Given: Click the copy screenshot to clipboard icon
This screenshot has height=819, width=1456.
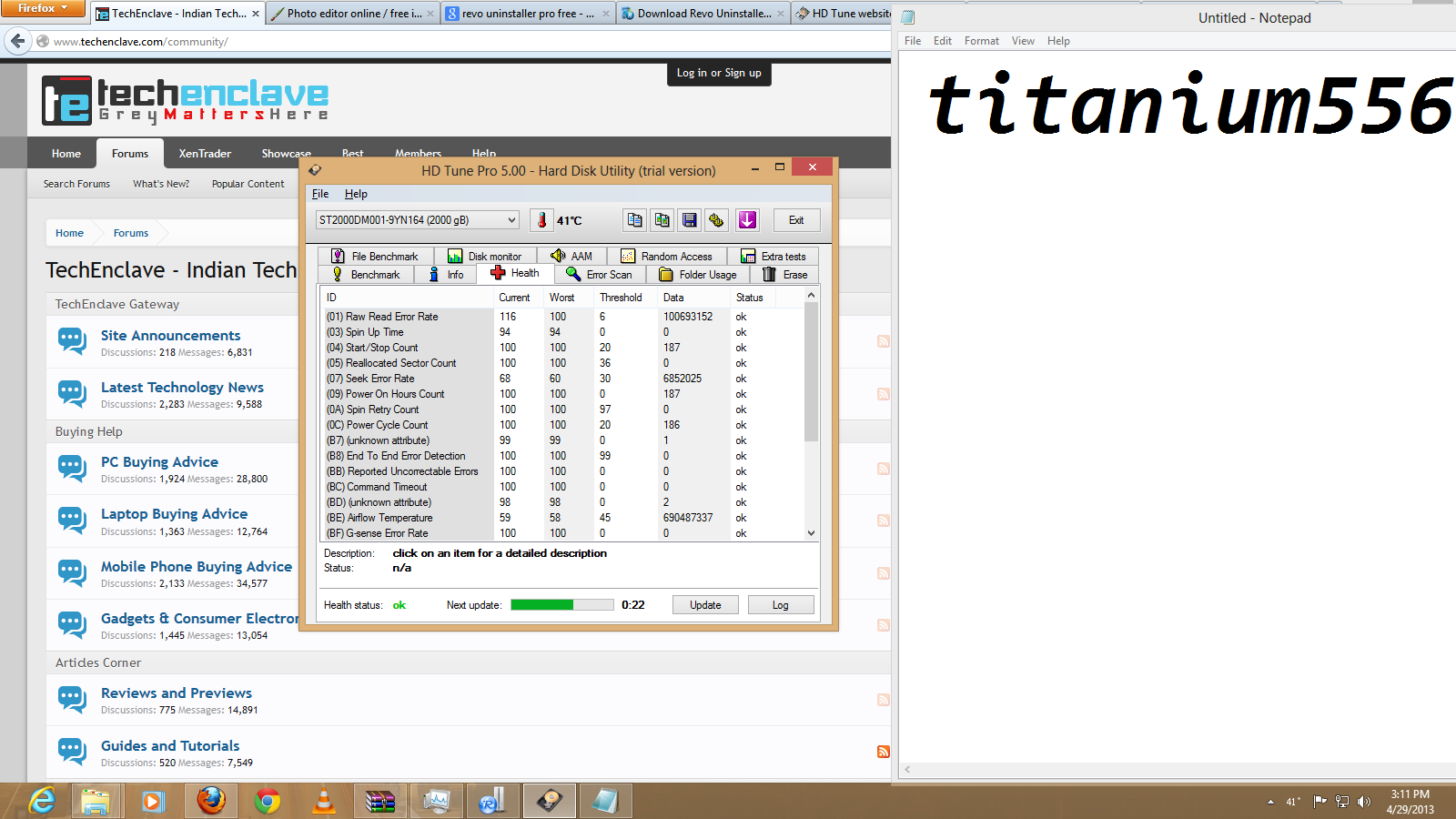Looking at the screenshot, I should [662, 220].
